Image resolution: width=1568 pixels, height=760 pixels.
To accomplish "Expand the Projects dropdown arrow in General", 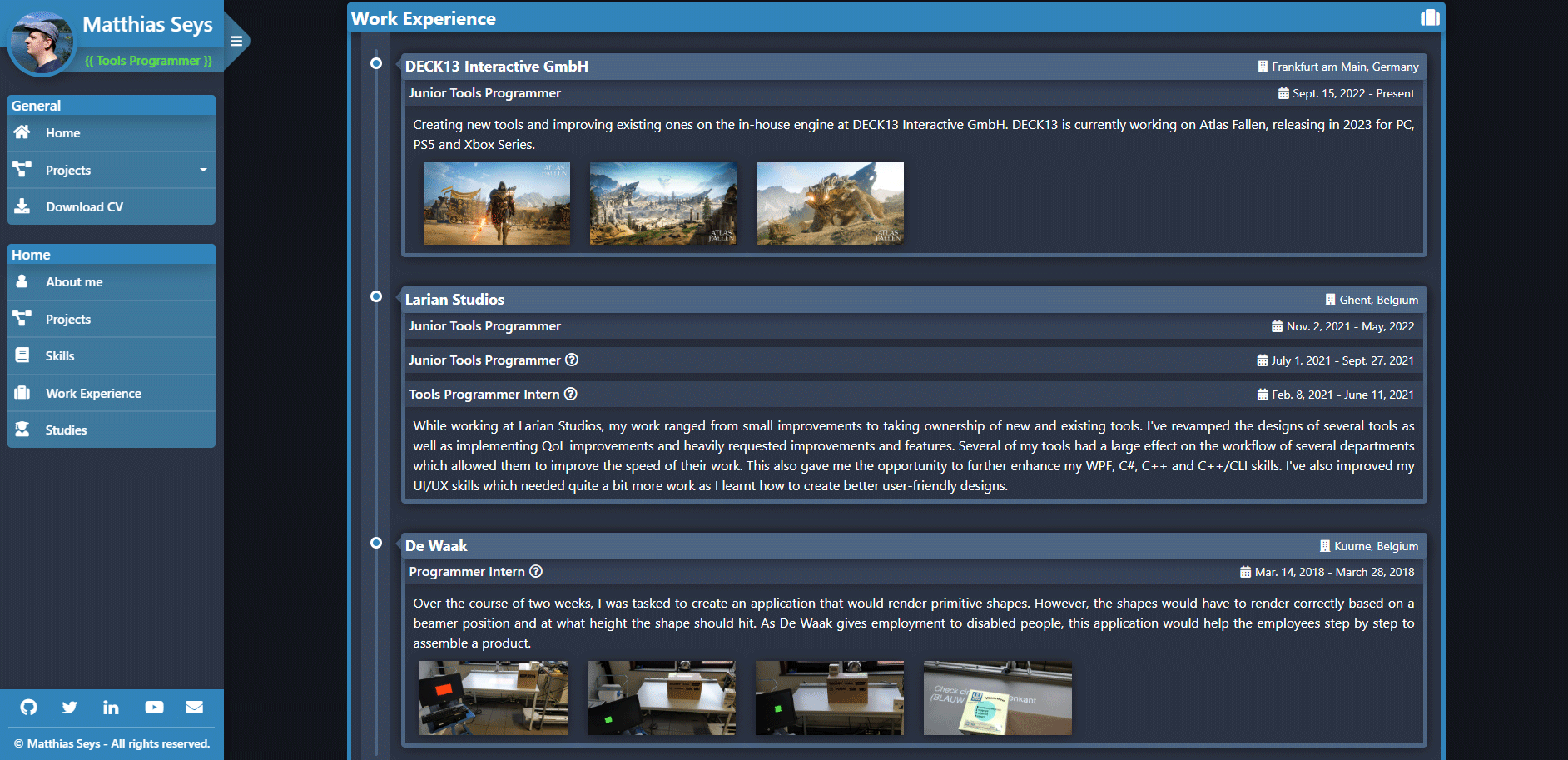I will point(203,170).
